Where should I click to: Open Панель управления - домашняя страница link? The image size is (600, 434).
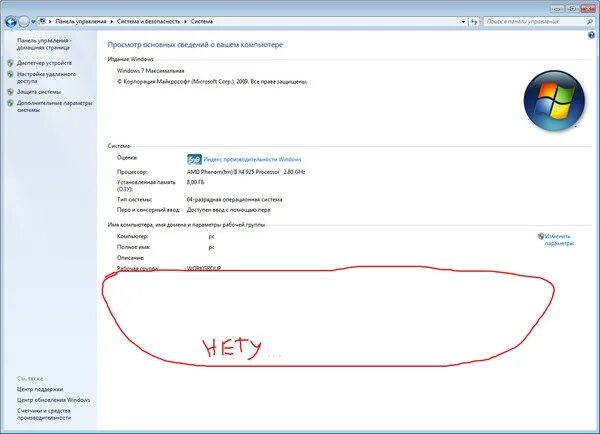pos(44,44)
